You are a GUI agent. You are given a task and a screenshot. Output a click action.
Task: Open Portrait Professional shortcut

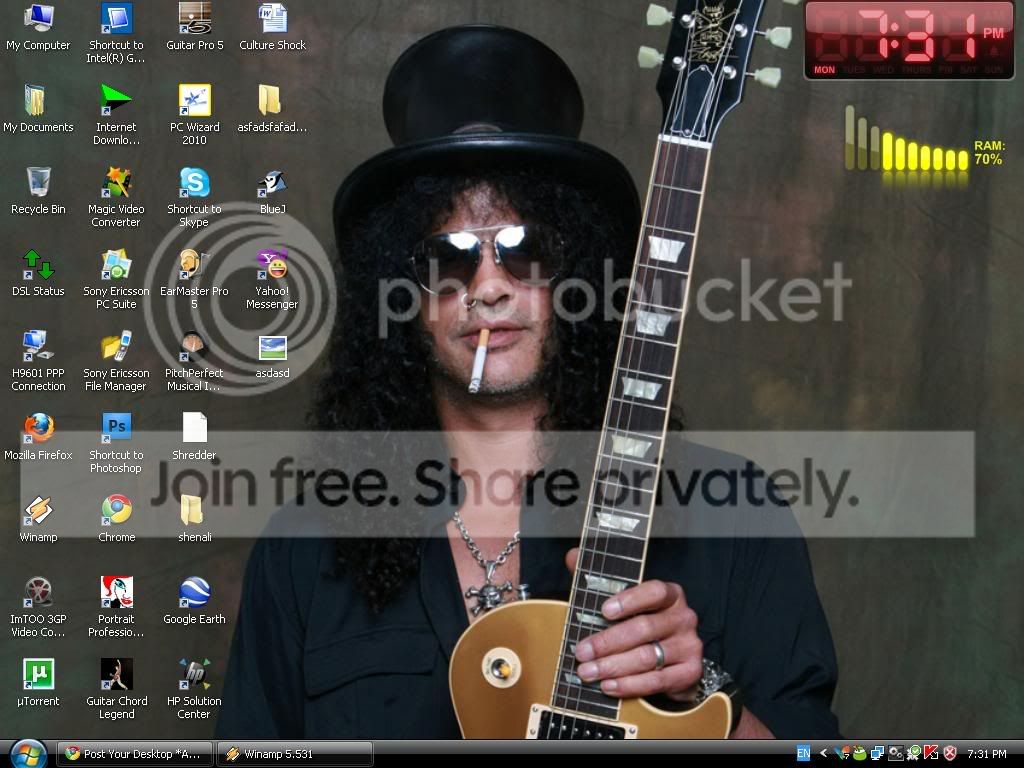(x=116, y=607)
